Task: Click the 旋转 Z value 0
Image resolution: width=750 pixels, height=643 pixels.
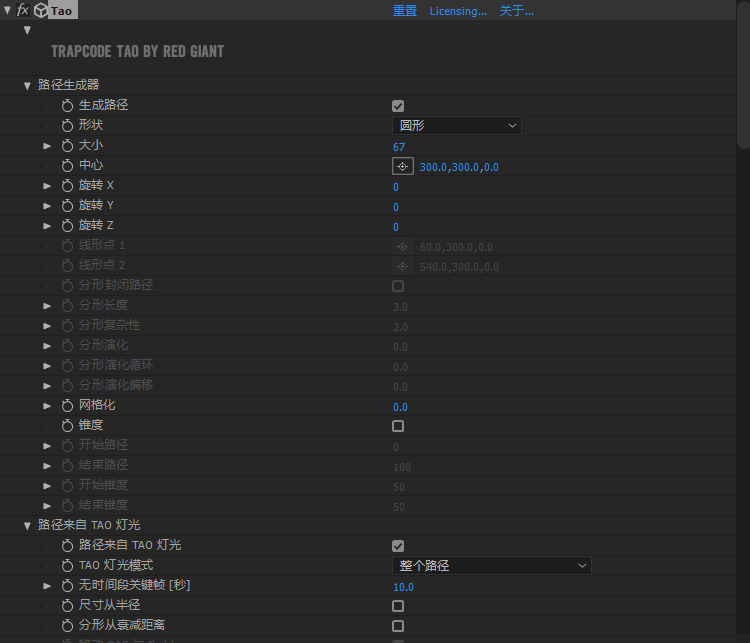Action: [x=396, y=227]
